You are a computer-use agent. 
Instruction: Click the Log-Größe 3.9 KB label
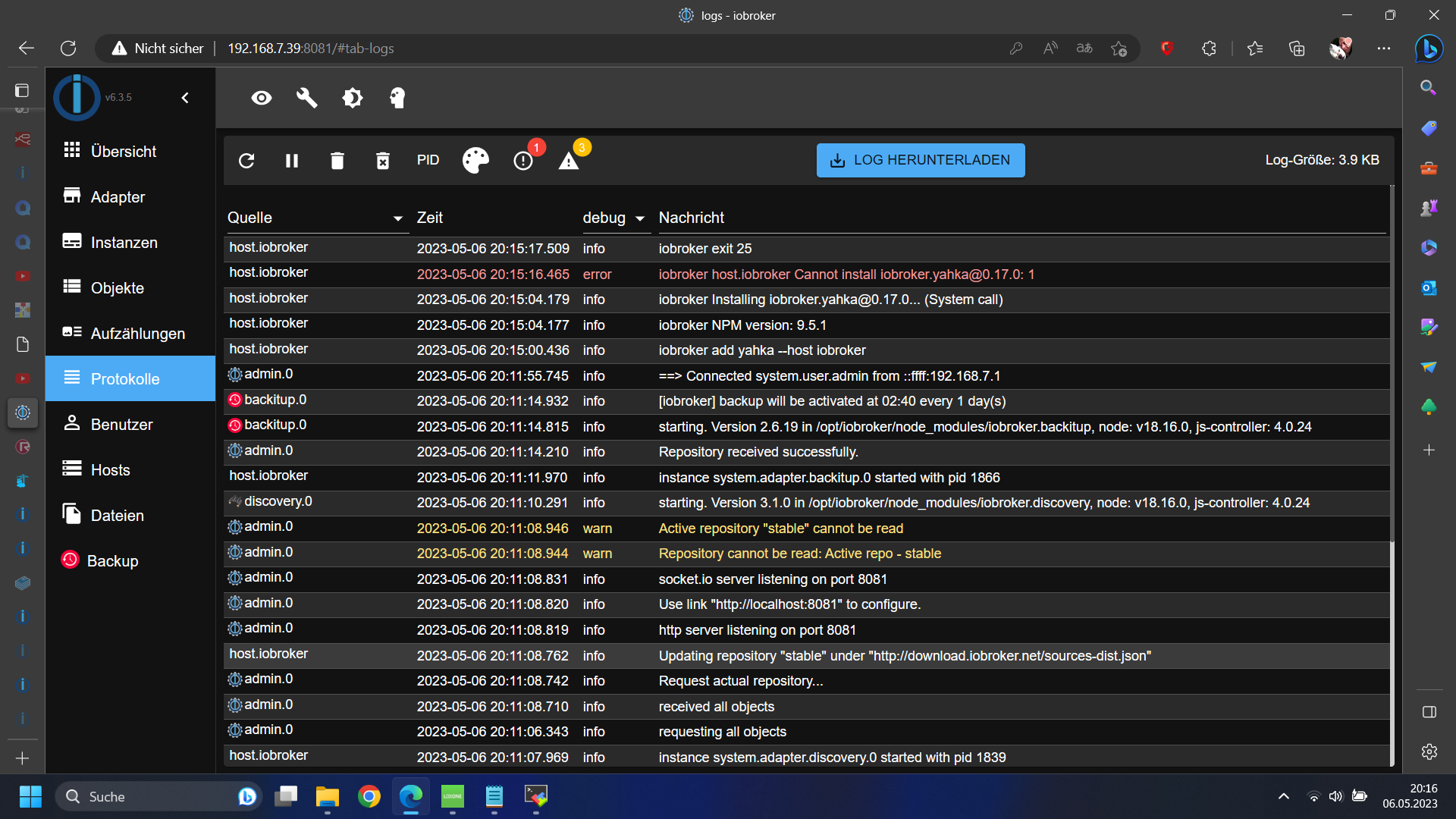(1322, 160)
